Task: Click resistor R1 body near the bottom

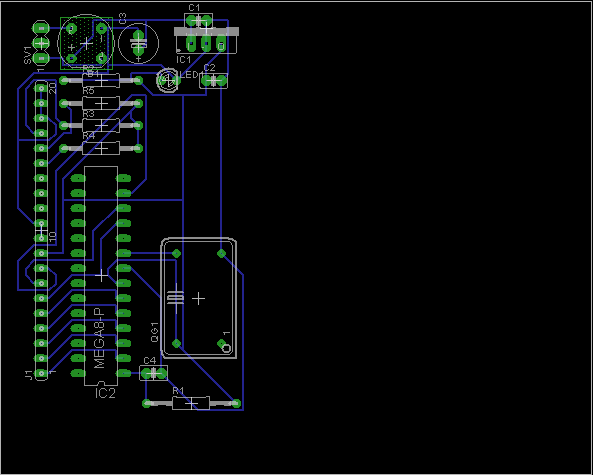Action: point(191,404)
